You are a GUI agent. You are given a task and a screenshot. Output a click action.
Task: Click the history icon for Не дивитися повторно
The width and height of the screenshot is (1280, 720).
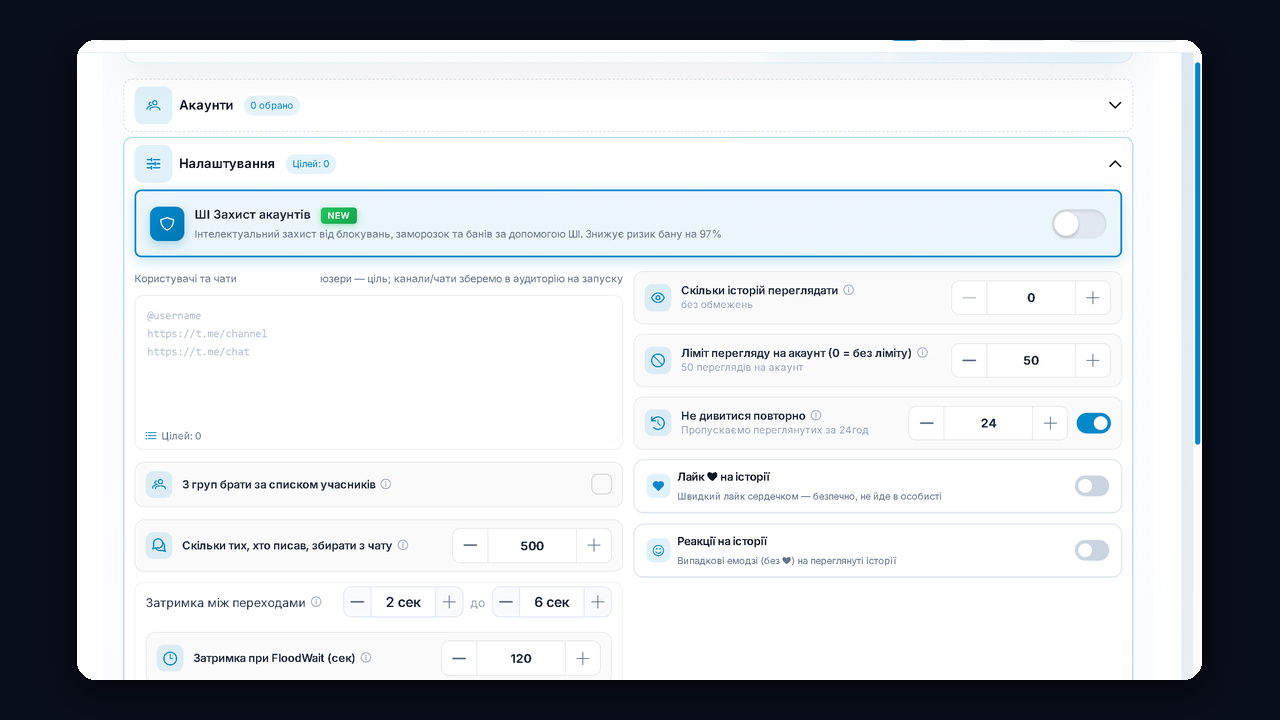[x=658, y=423]
